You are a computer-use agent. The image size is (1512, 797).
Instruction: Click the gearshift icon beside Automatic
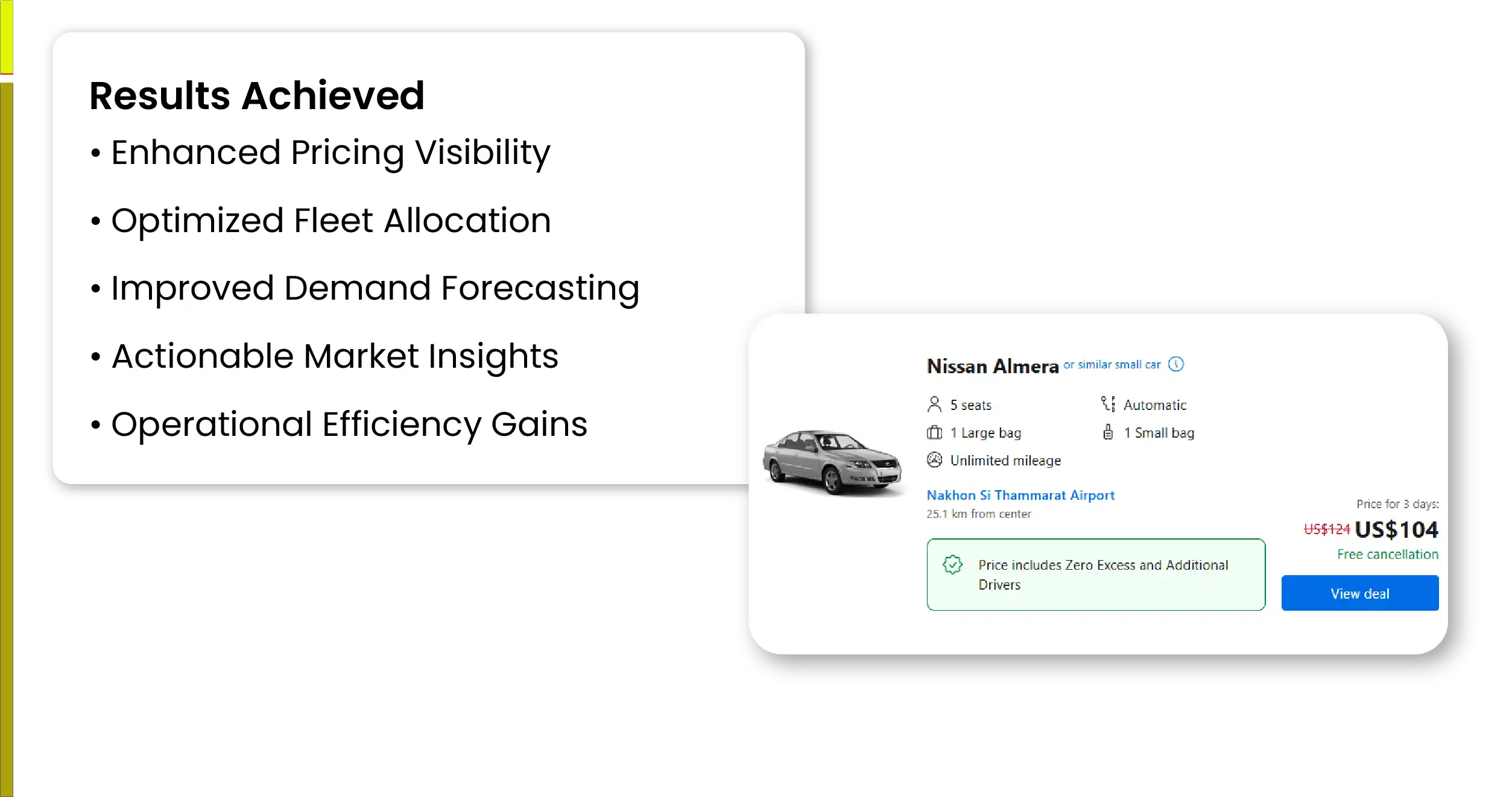coord(1108,404)
